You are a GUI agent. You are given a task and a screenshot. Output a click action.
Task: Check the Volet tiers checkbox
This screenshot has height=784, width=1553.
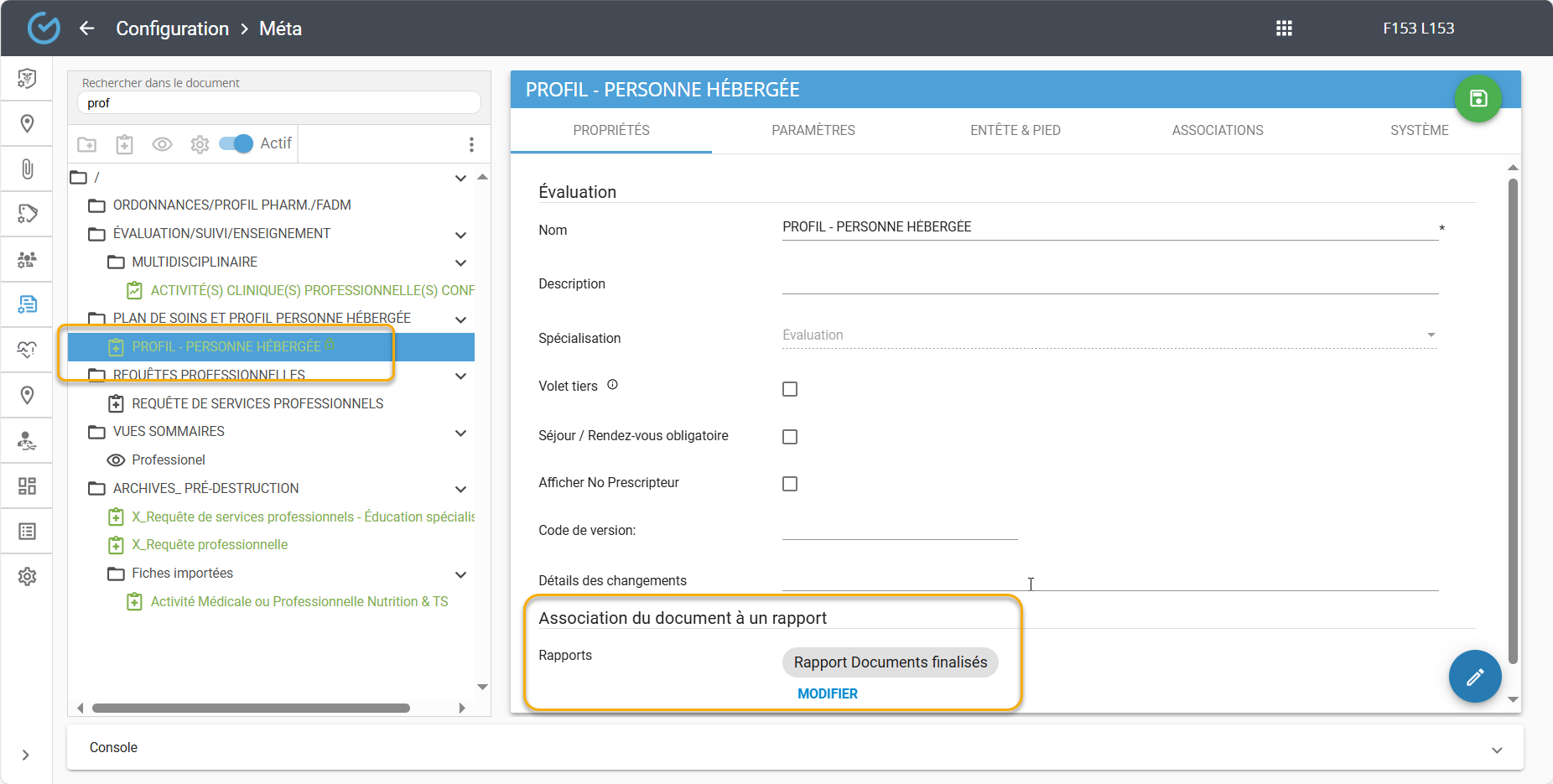[789, 389]
